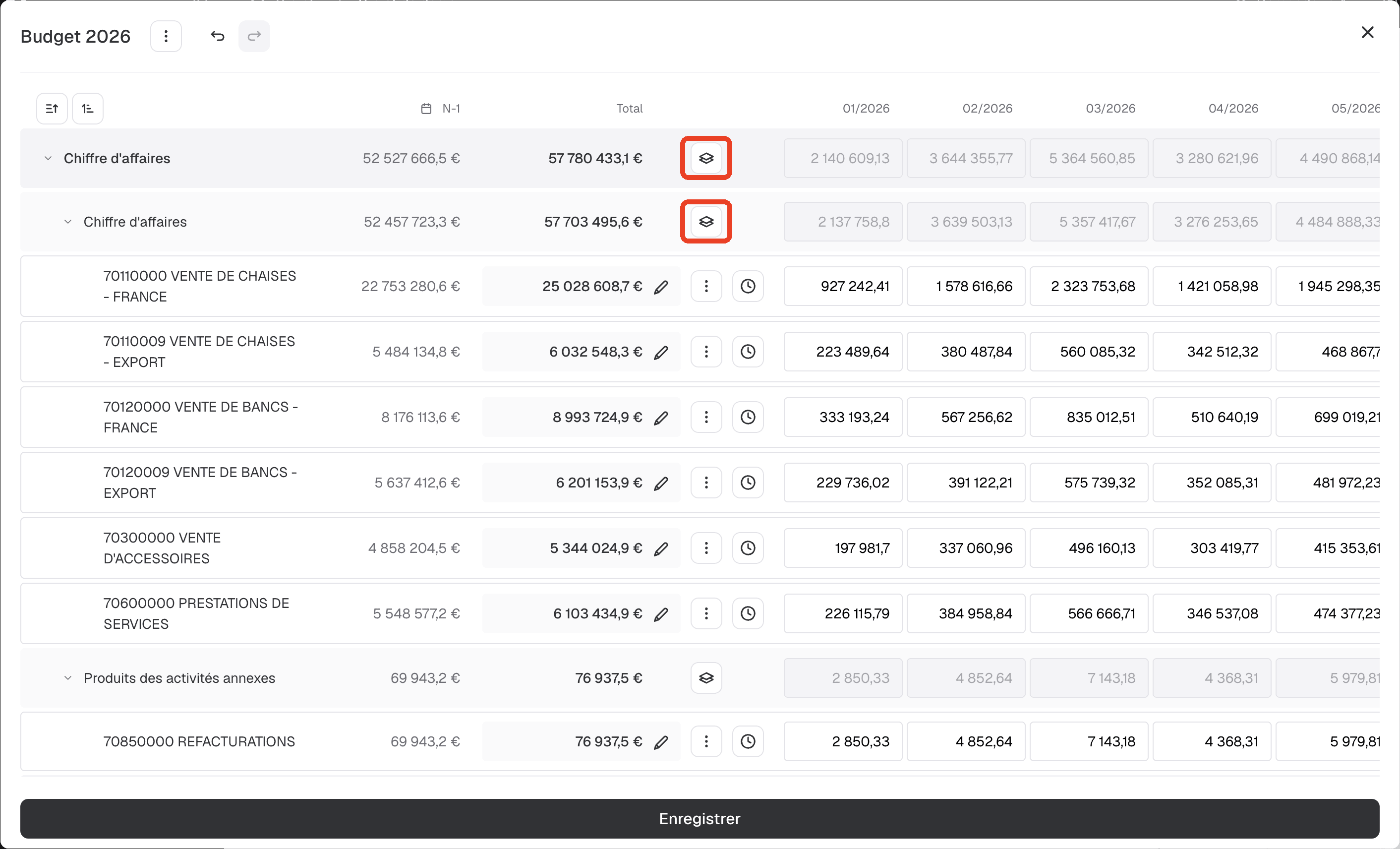Collapse the top-level Chiffre d'affaires group
Image resolution: width=1400 pixels, height=849 pixels.
[48, 158]
